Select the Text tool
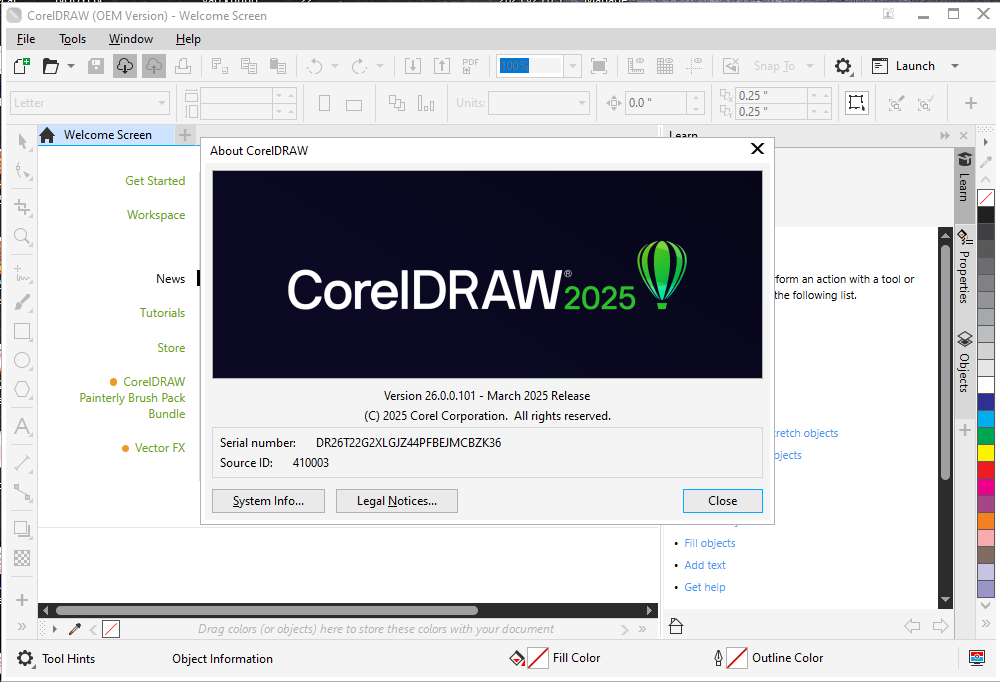Viewport: 1000px width, 682px height. coord(22,426)
